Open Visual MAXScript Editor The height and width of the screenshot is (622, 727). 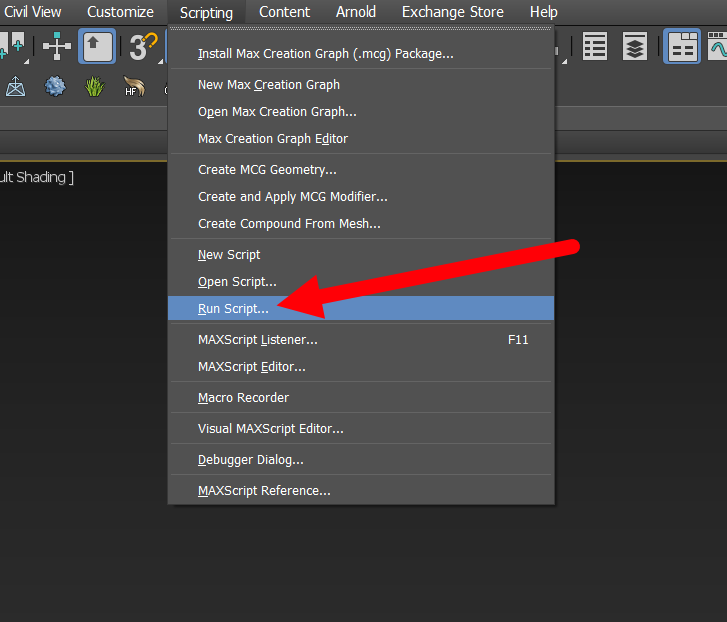click(361, 429)
